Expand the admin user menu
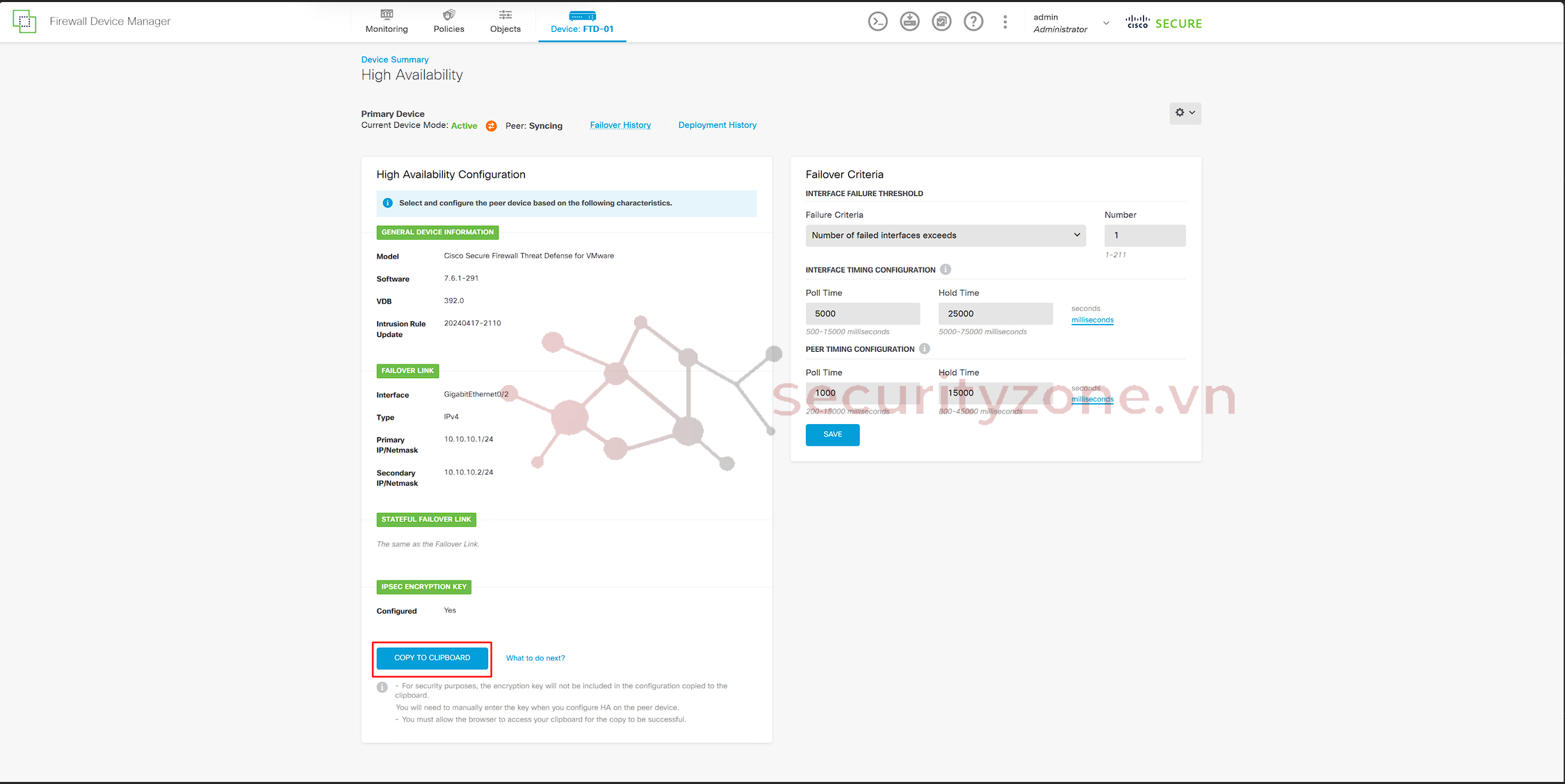Viewport: 1565px width, 784px height. [x=1105, y=23]
